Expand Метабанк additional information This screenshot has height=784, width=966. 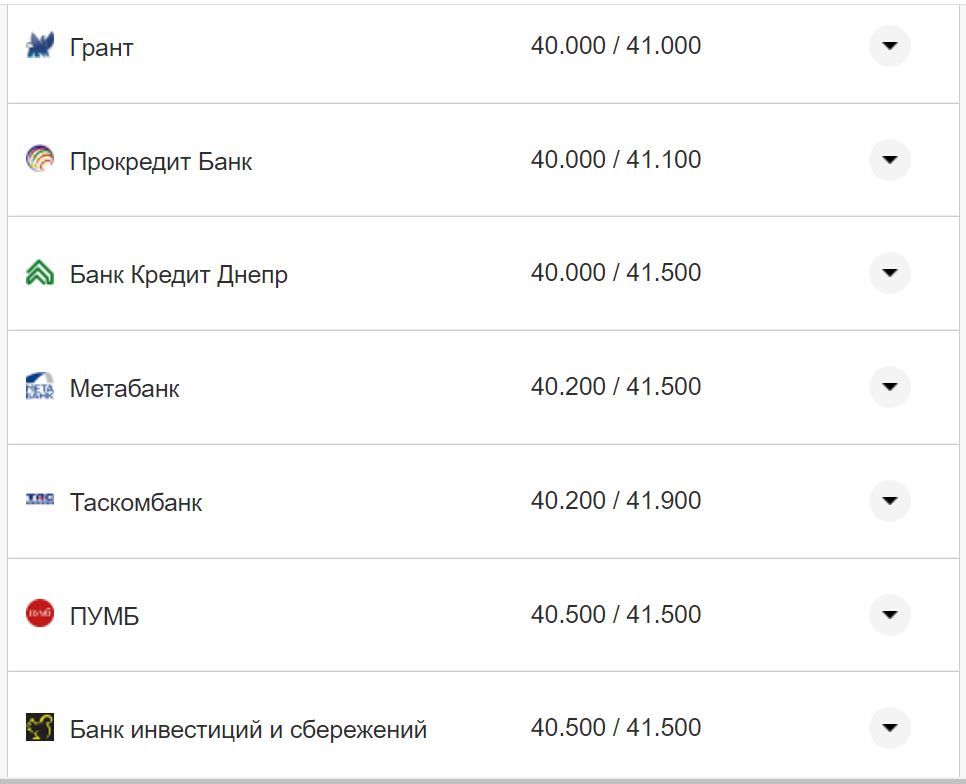click(x=888, y=387)
